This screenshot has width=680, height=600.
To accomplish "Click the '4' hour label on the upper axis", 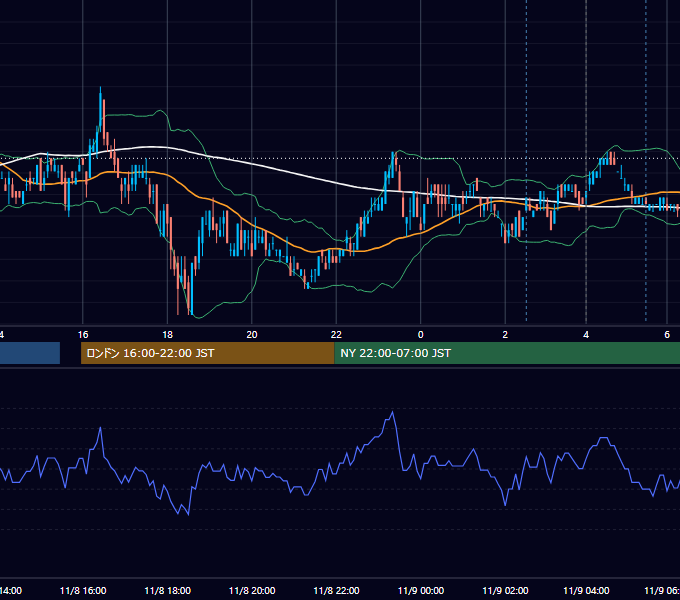I will [586, 335].
